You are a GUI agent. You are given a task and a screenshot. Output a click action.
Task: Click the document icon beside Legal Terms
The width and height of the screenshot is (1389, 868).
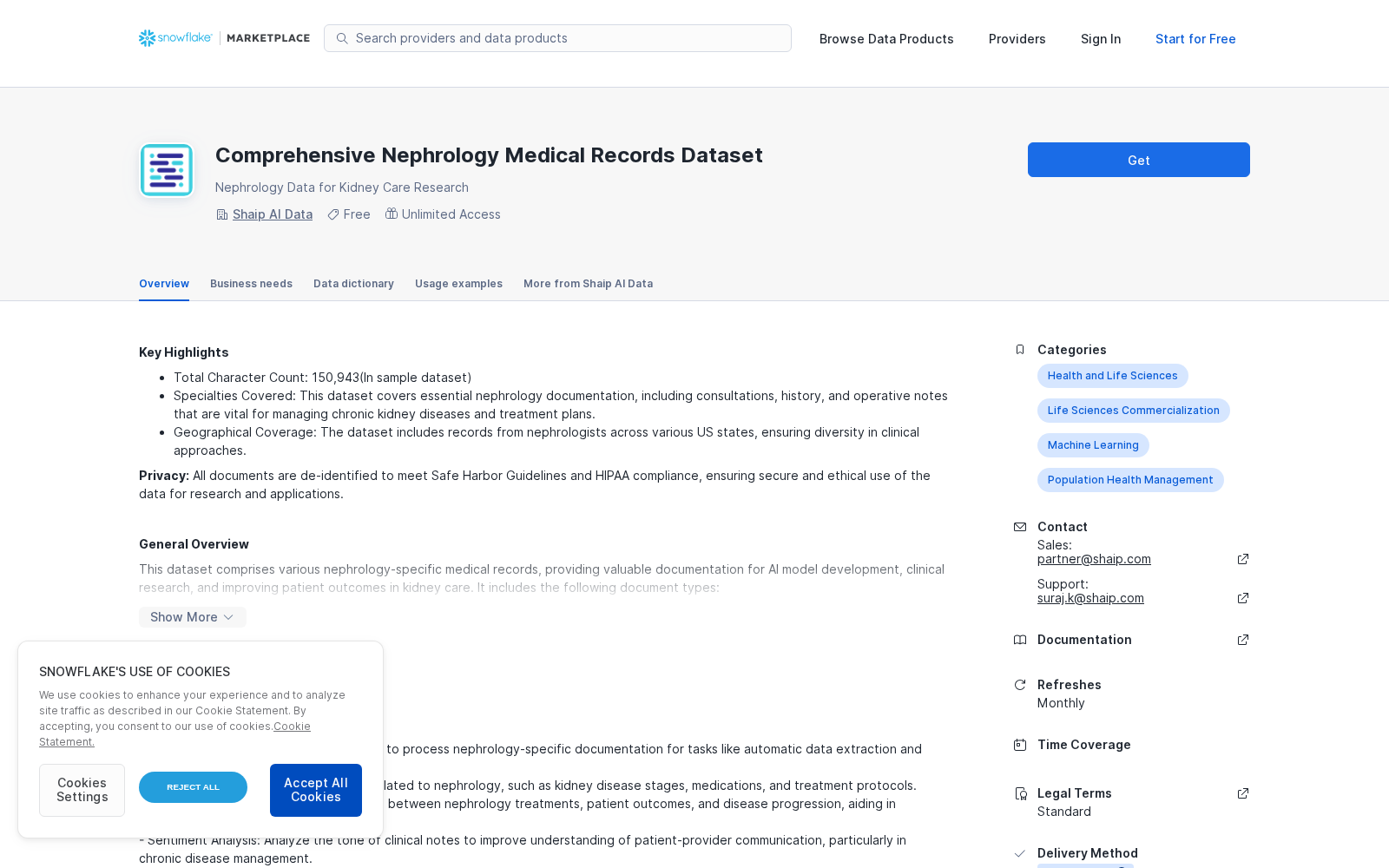[x=1020, y=793]
